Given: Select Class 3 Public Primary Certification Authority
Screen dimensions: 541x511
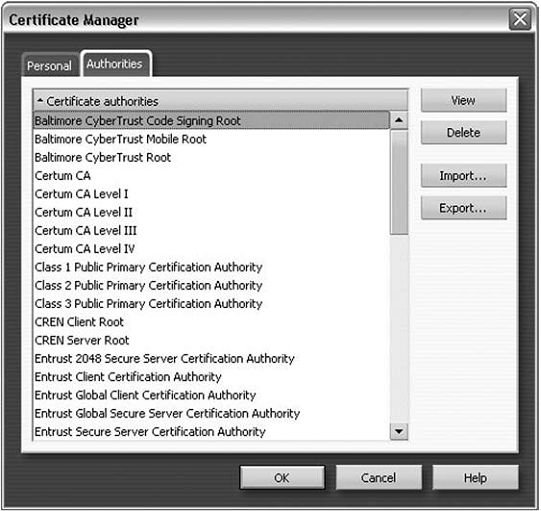Looking at the screenshot, I should click(x=212, y=304).
